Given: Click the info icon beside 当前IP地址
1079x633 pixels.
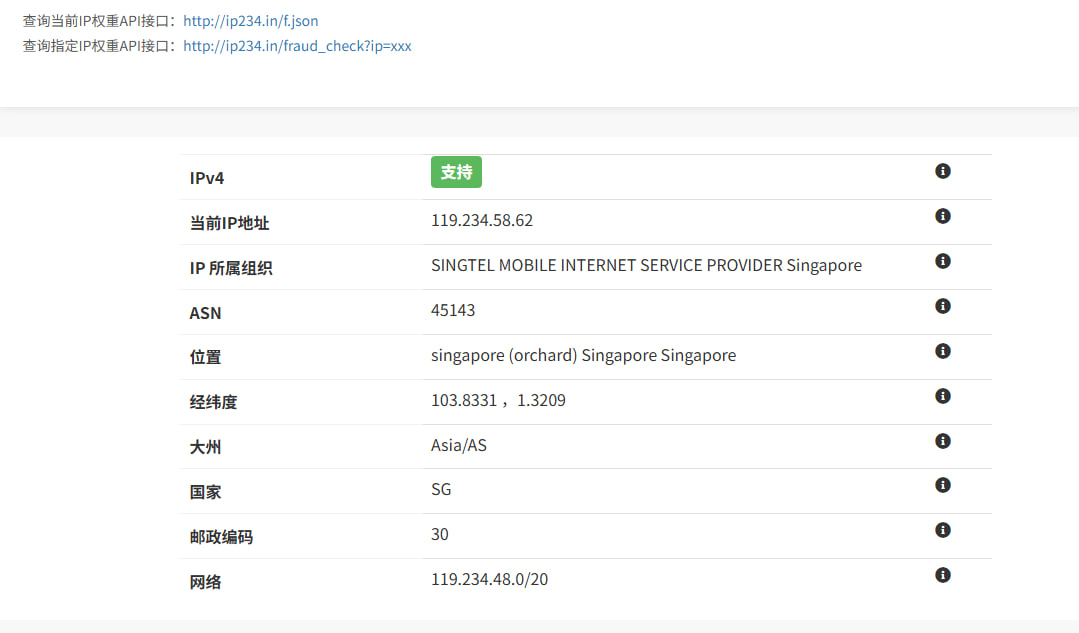Looking at the screenshot, I should pyautogui.click(x=942, y=216).
